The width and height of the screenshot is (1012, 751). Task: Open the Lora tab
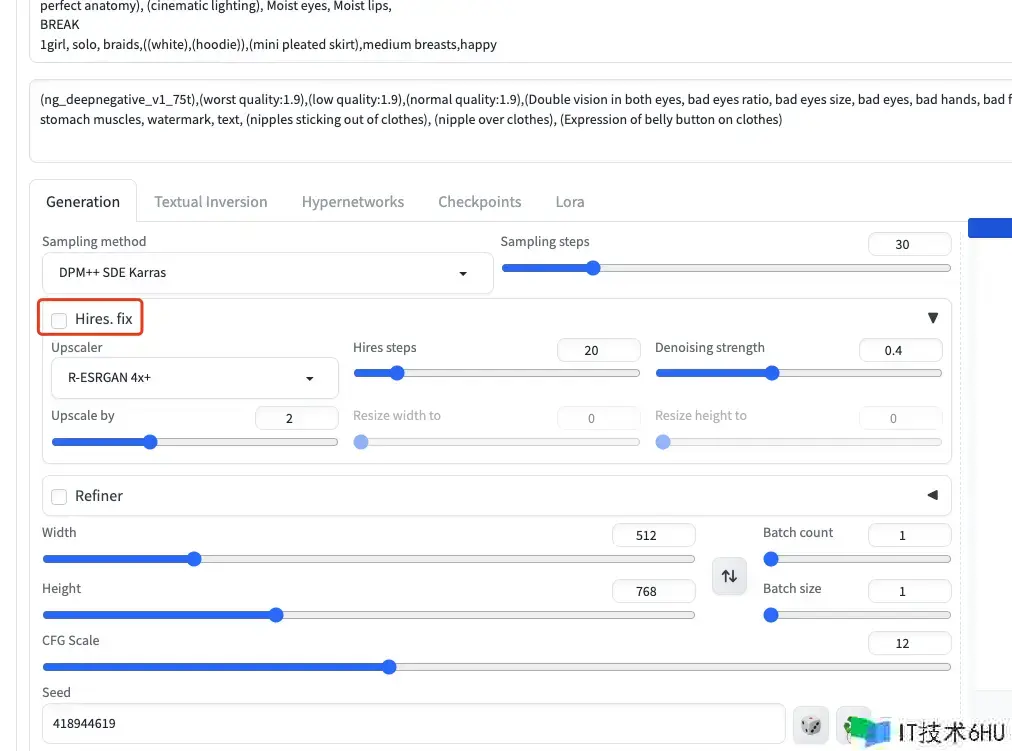pyautogui.click(x=570, y=202)
